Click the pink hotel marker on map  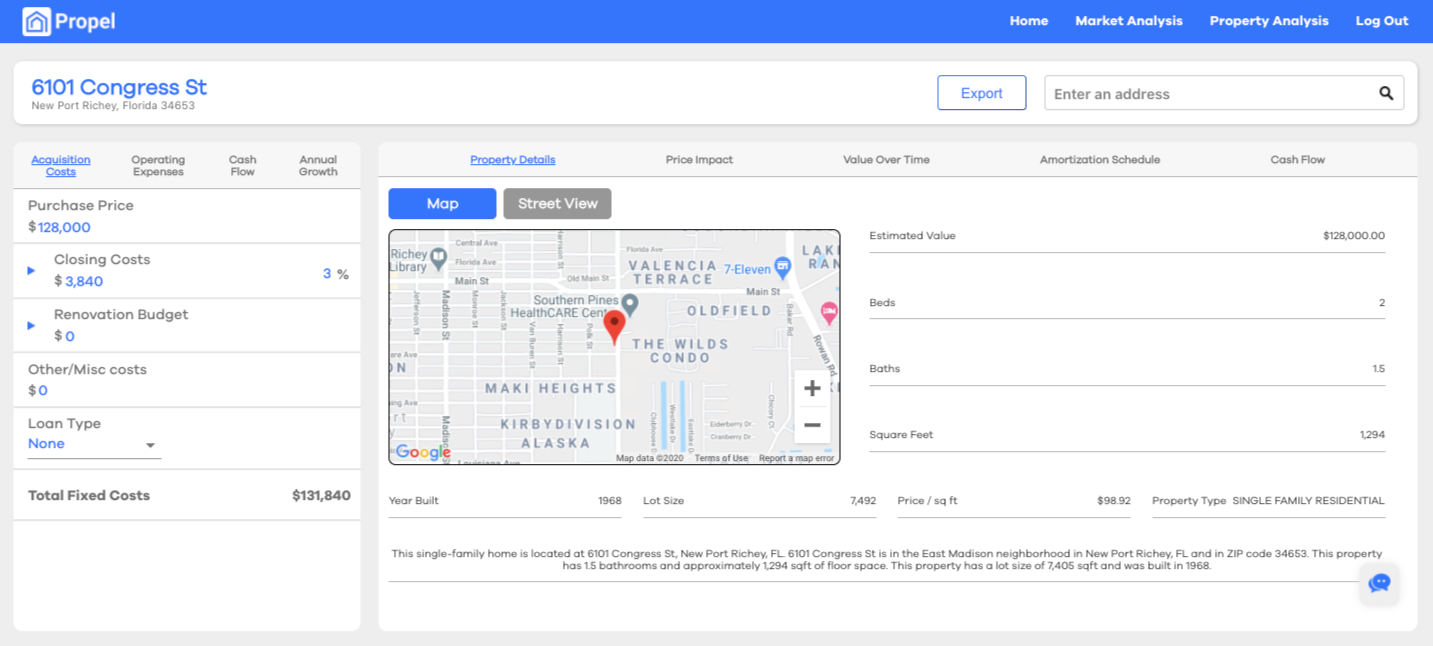click(828, 312)
